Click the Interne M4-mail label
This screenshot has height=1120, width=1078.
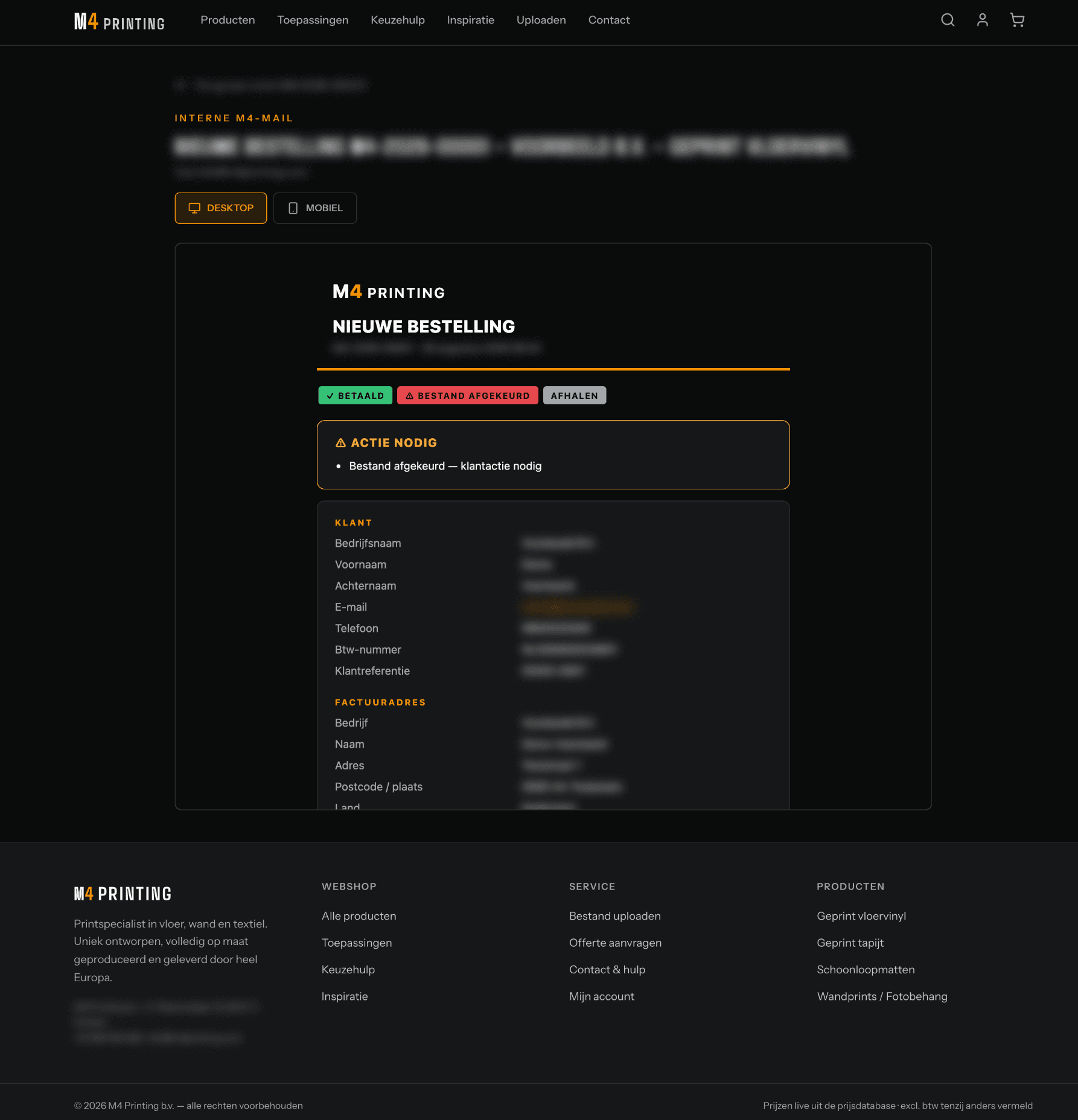tap(234, 118)
